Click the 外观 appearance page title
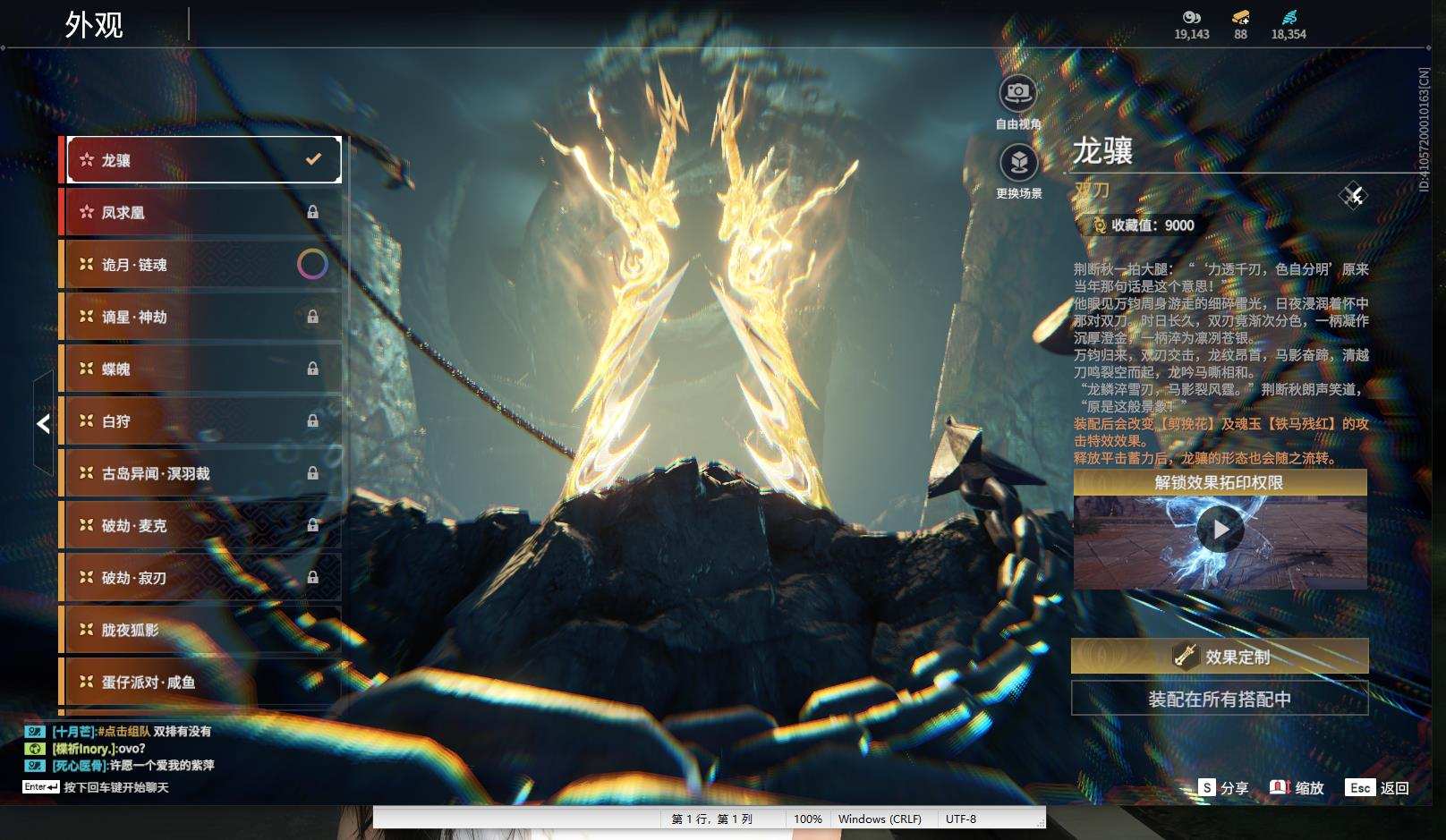Viewport: 1446px width, 840px height. (94, 25)
